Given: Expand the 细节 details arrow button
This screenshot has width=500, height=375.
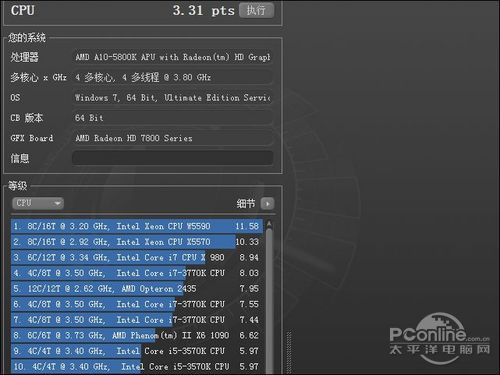Looking at the screenshot, I should tap(267, 203).
